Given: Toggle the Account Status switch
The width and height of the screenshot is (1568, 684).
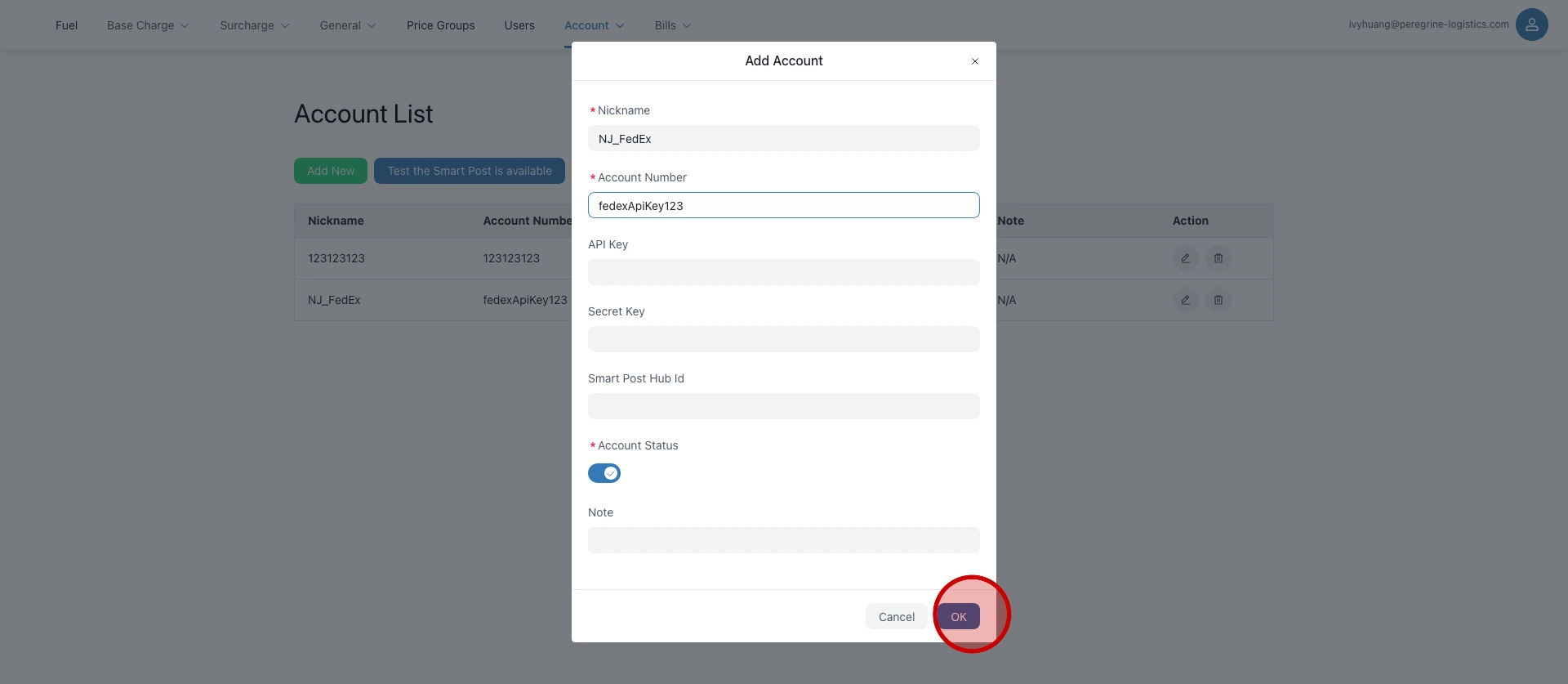Looking at the screenshot, I should click(x=604, y=473).
